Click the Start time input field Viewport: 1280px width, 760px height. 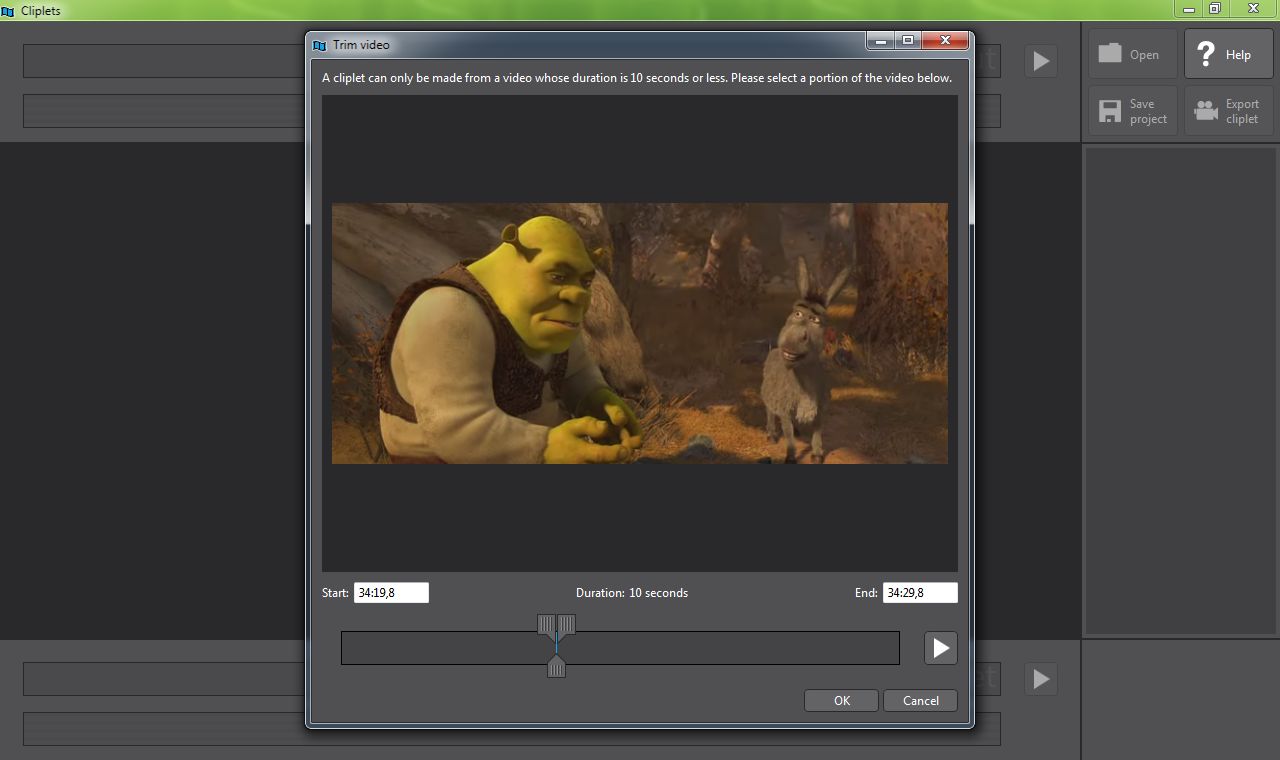[x=391, y=593]
